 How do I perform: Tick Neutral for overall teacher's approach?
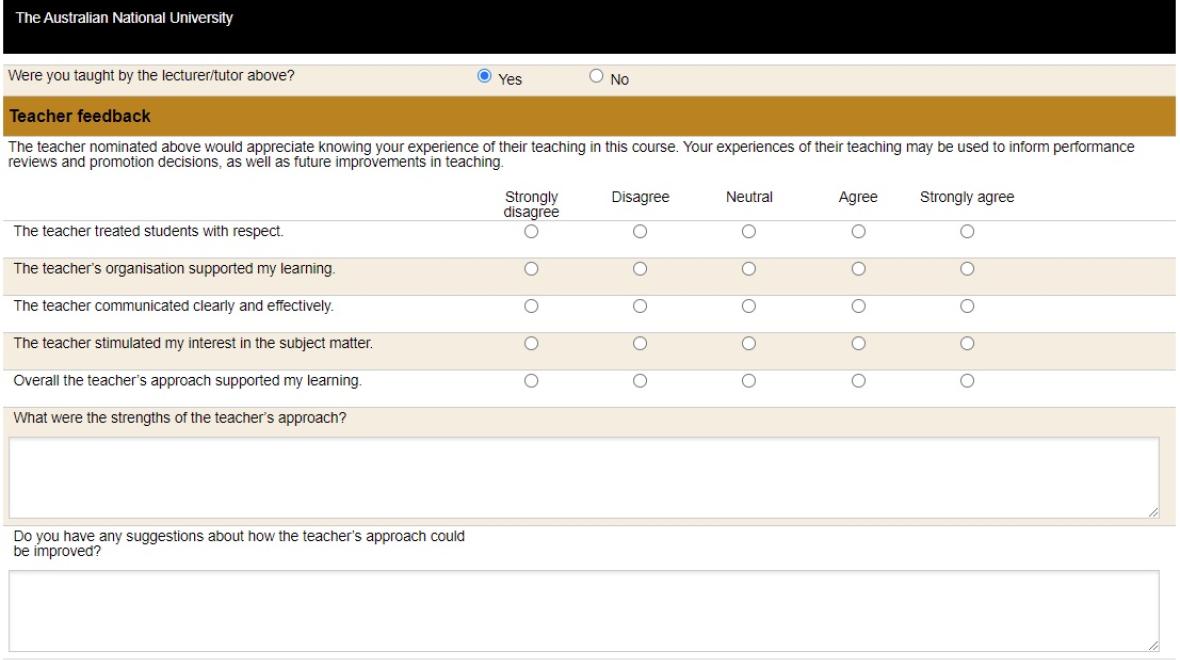coord(749,381)
